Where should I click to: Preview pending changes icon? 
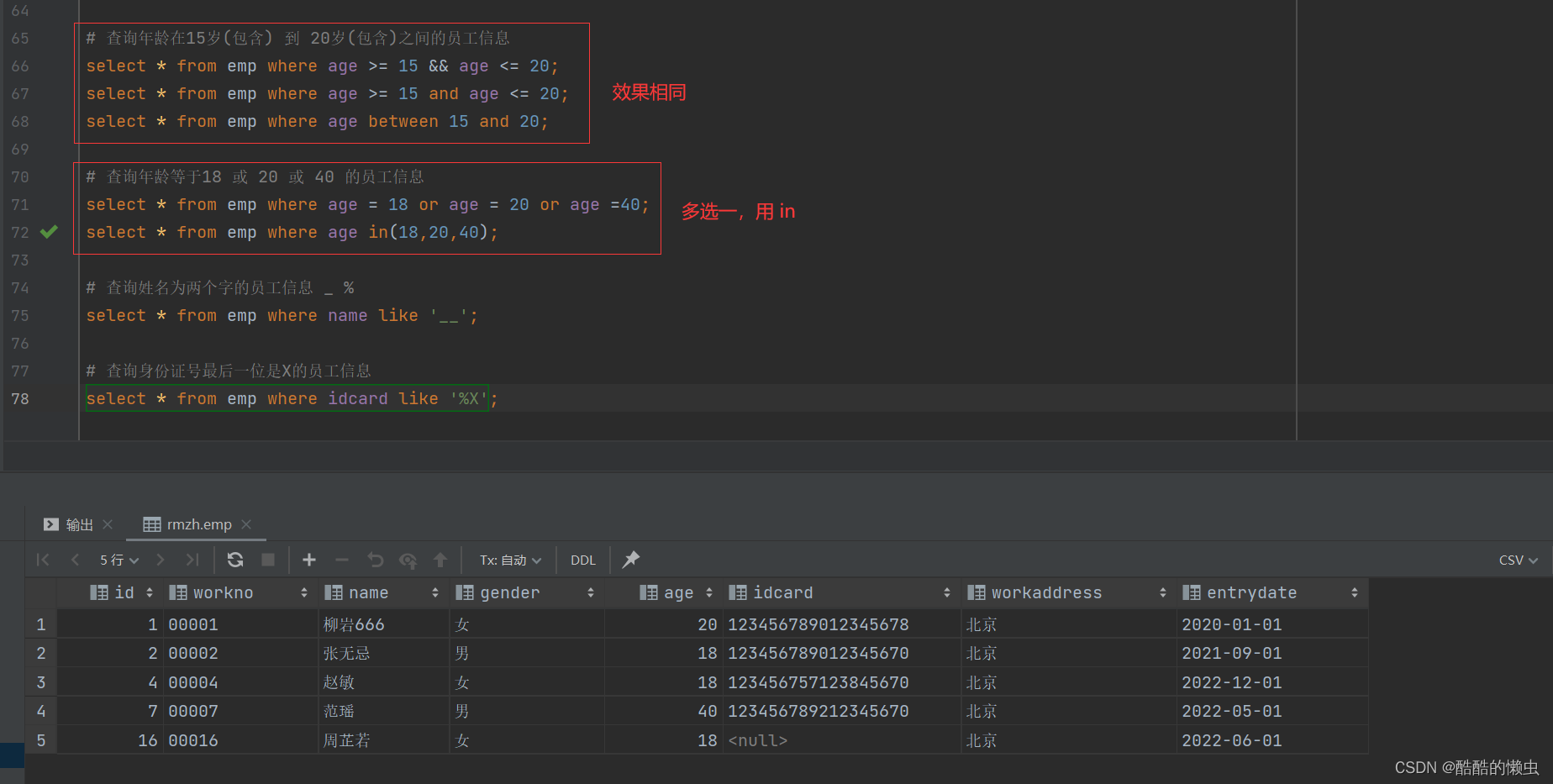tap(408, 560)
